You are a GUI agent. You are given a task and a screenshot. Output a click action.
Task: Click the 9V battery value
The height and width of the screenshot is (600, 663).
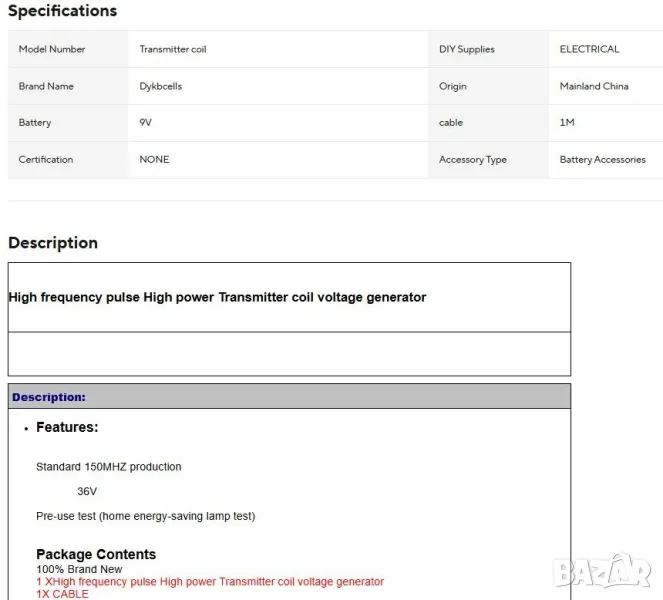click(x=146, y=122)
